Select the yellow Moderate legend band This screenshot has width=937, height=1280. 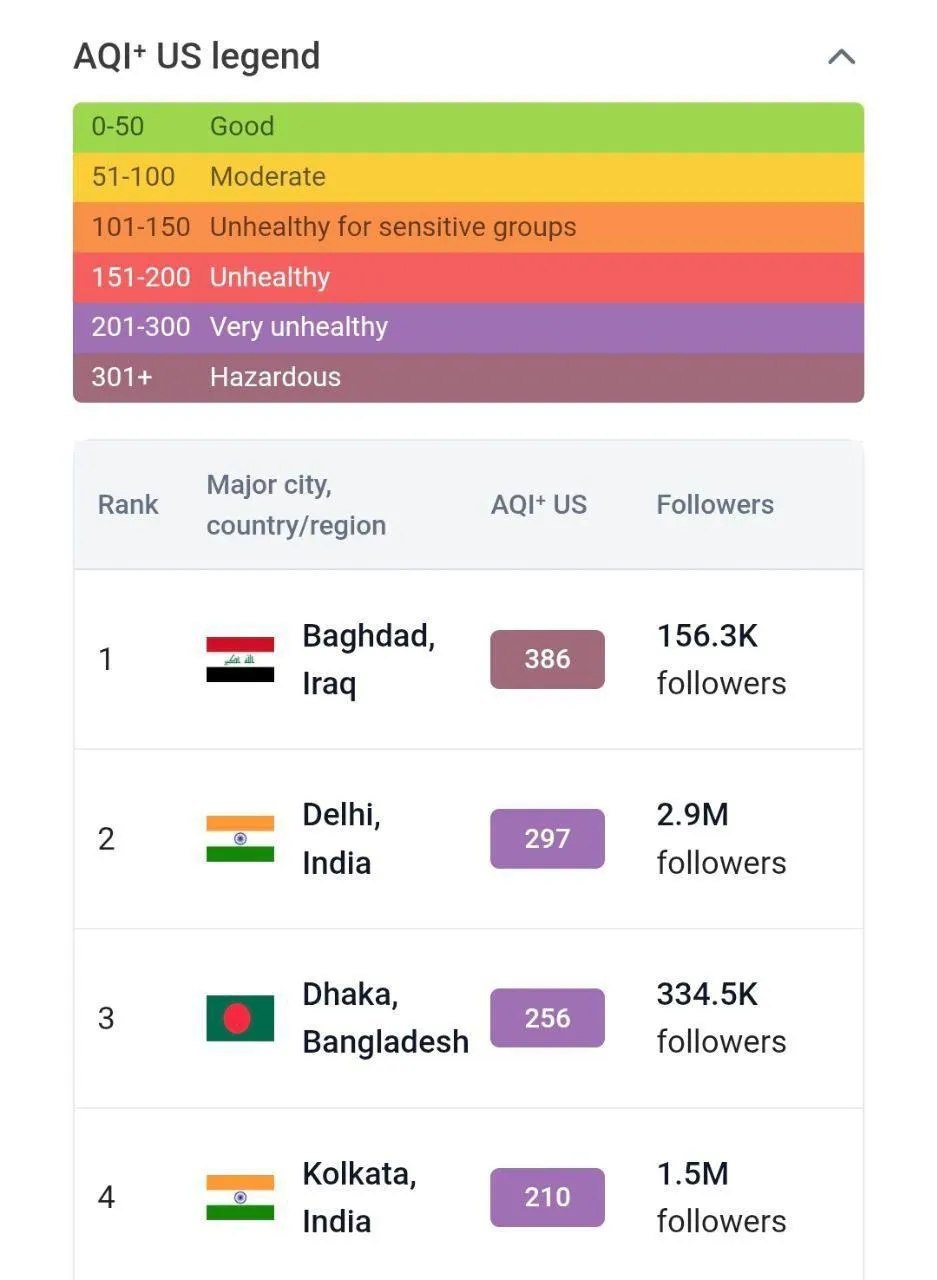coord(468,177)
